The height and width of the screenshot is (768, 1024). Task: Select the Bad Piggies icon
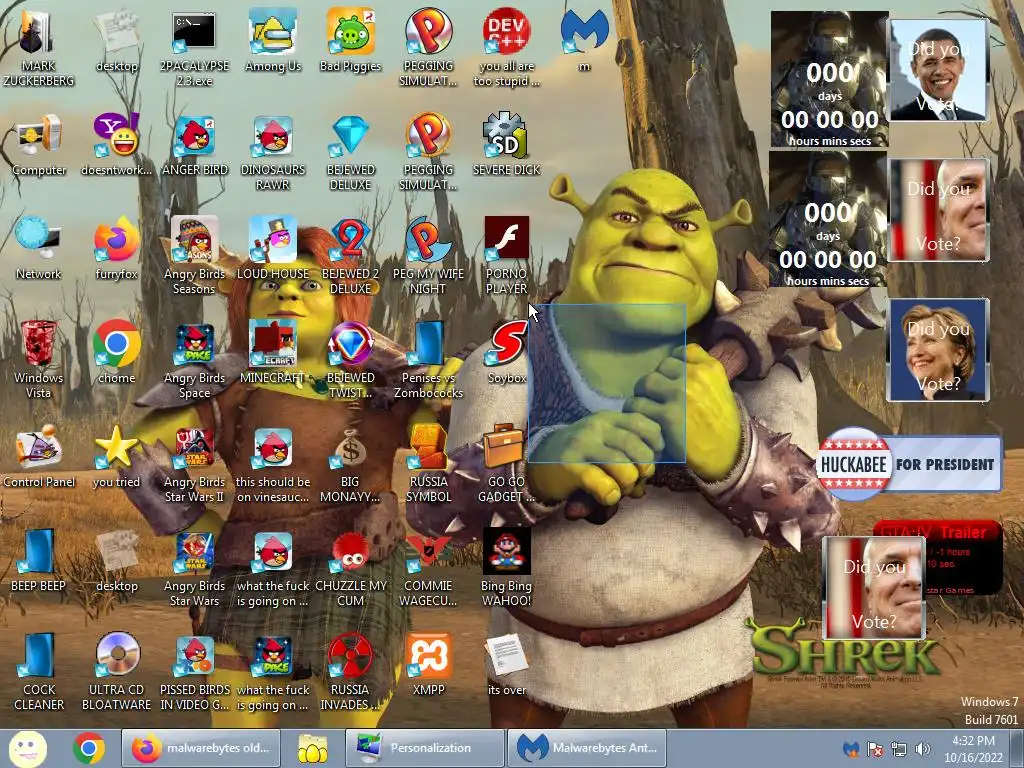point(350,41)
